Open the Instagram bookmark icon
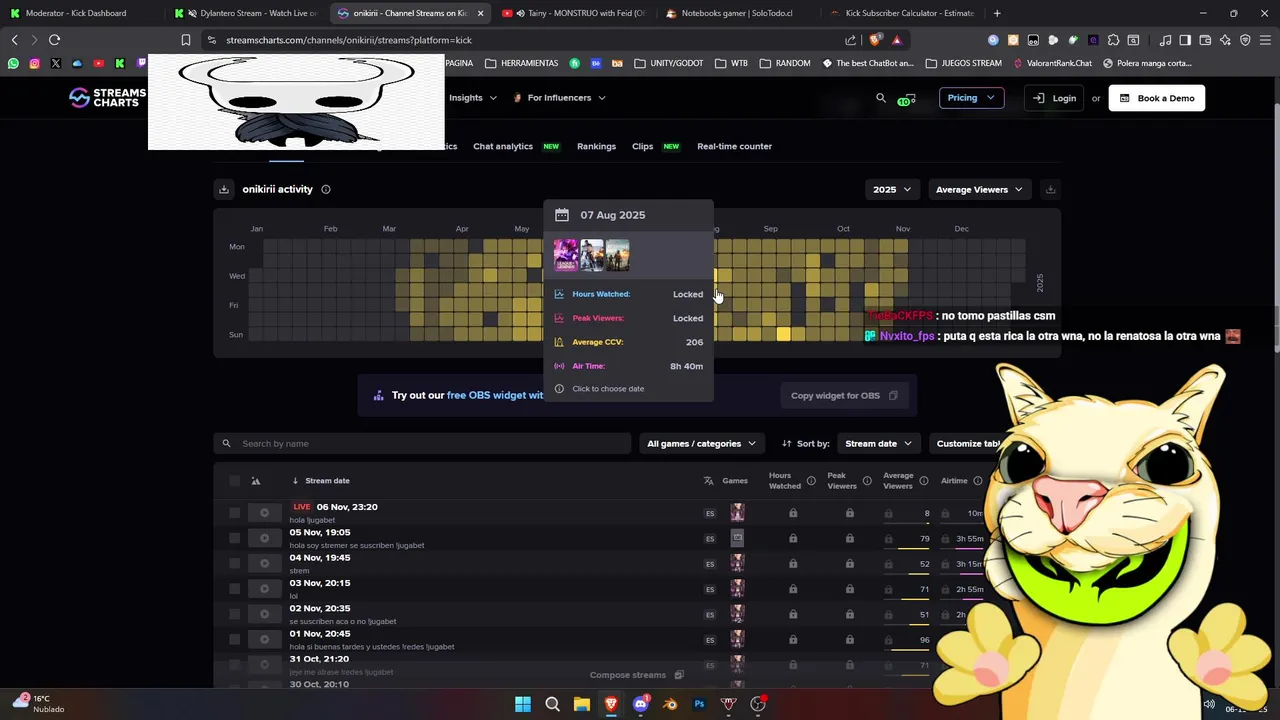This screenshot has height=720, width=1280. coord(34,63)
